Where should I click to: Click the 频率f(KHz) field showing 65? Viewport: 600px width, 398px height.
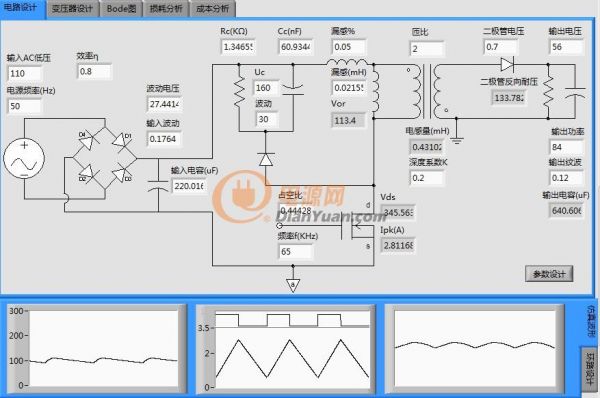pyautogui.click(x=295, y=251)
